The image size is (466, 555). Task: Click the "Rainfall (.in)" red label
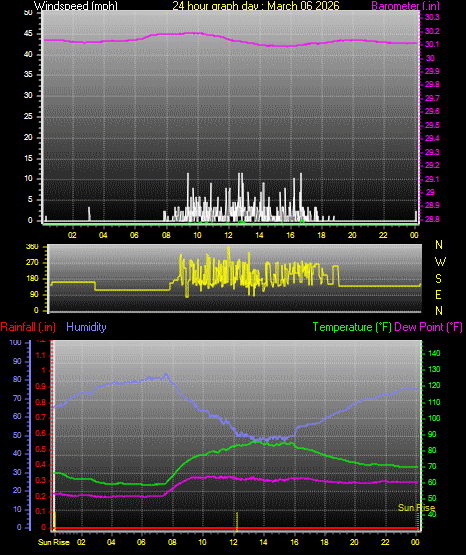click(28, 327)
